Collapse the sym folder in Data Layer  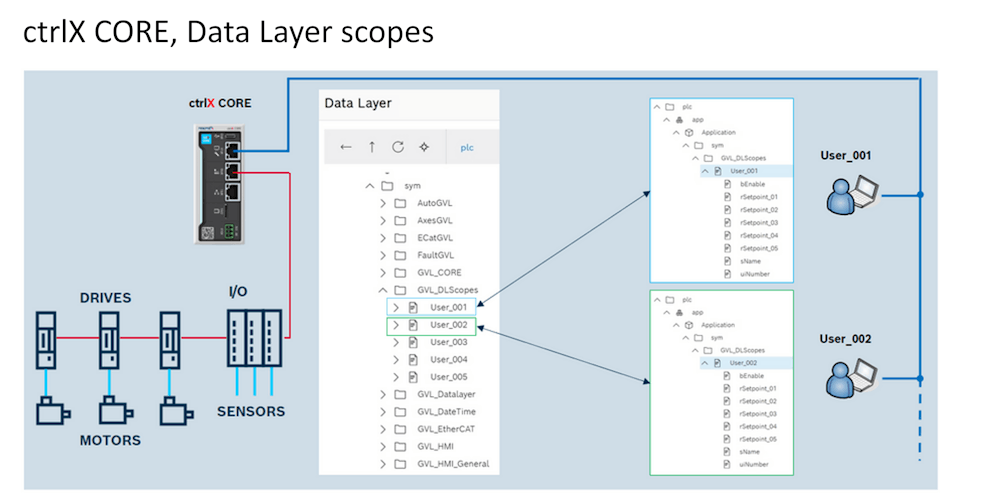[370, 186]
